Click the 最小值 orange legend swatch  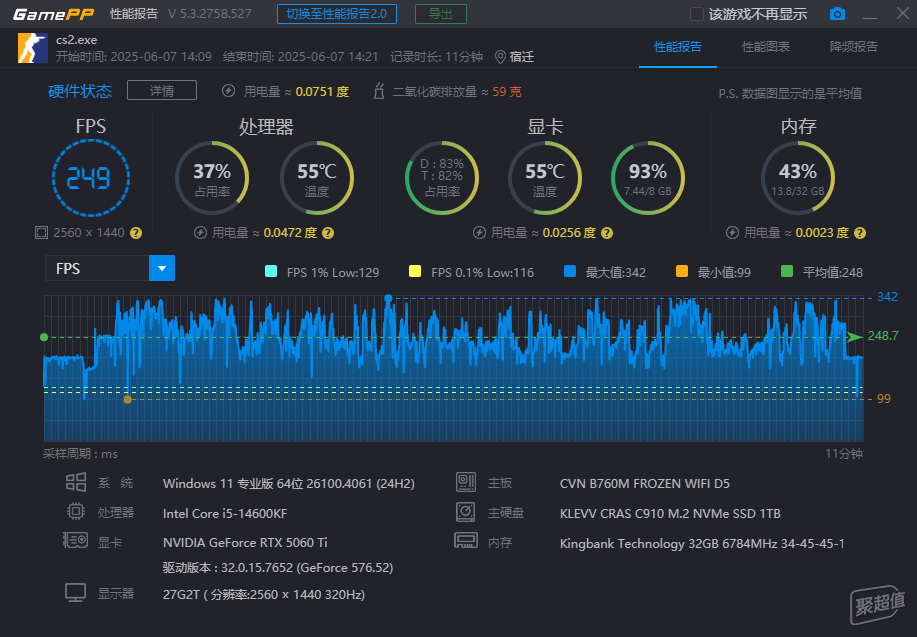coord(681,271)
